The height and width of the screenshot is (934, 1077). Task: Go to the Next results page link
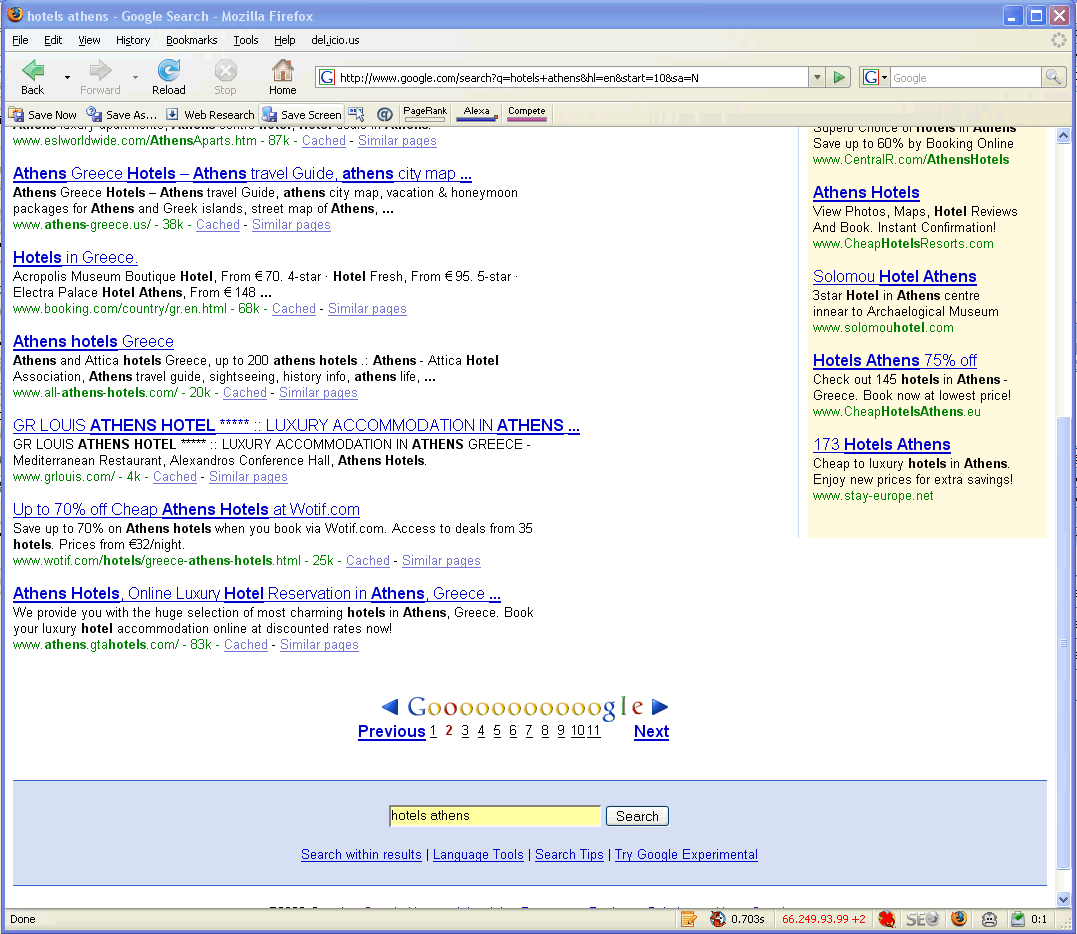pyautogui.click(x=651, y=732)
